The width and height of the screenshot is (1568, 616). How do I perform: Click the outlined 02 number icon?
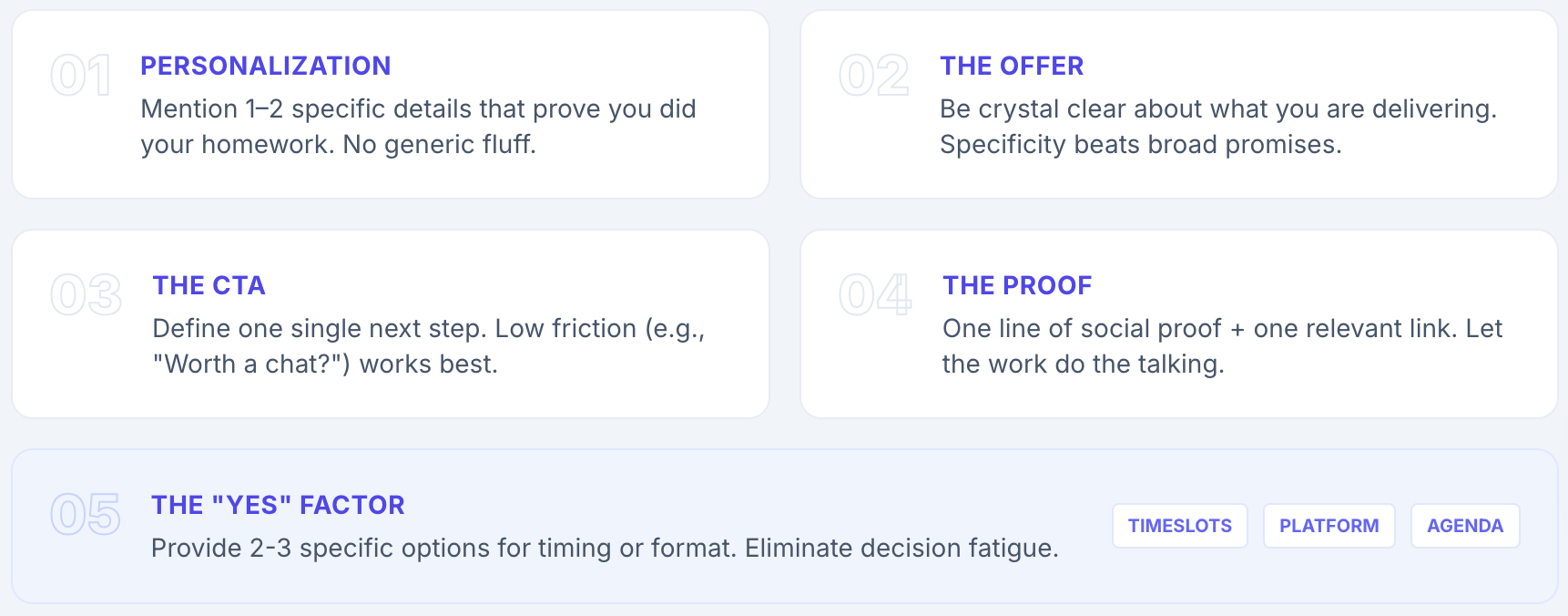(874, 76)
